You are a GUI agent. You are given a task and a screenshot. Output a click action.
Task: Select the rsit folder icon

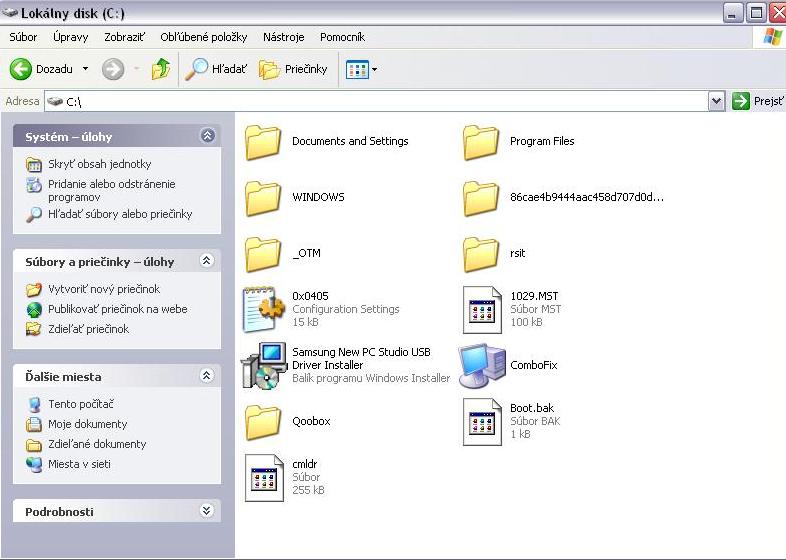(481, 254)
